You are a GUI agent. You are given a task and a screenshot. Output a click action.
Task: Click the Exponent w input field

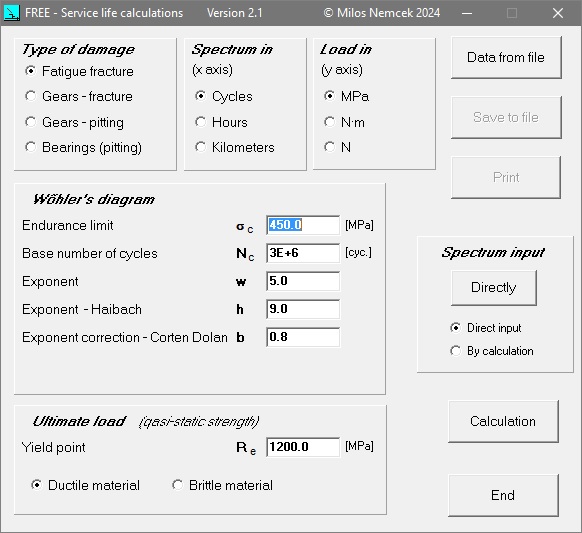303,281
